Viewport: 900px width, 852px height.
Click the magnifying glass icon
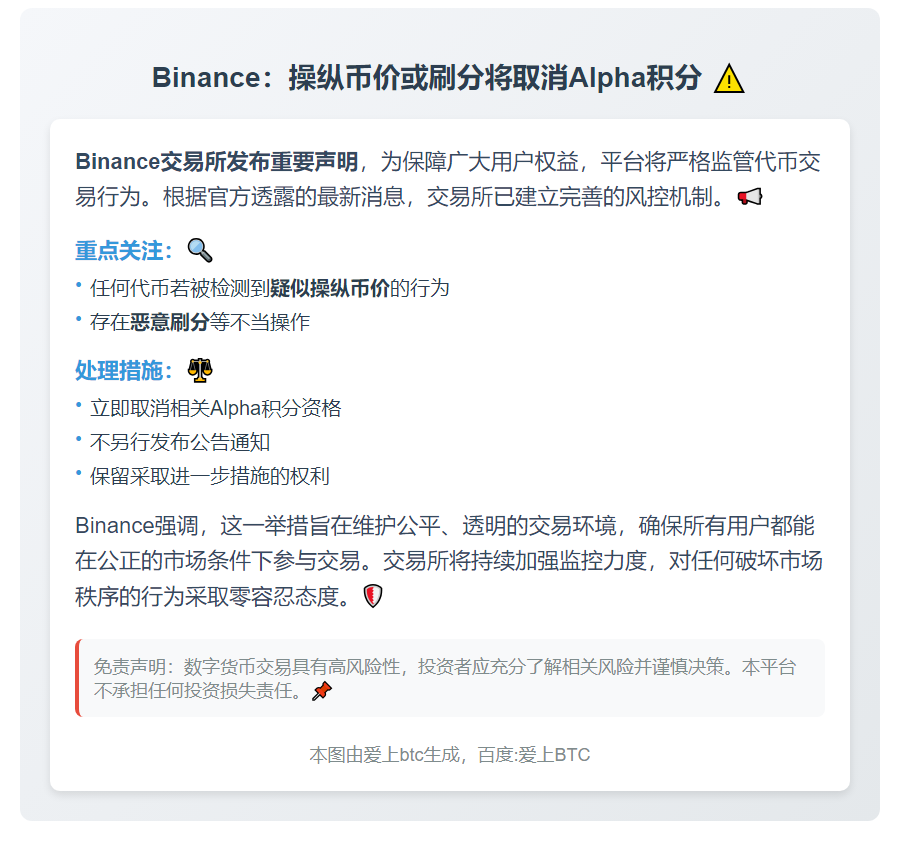(x=200, y=251)
